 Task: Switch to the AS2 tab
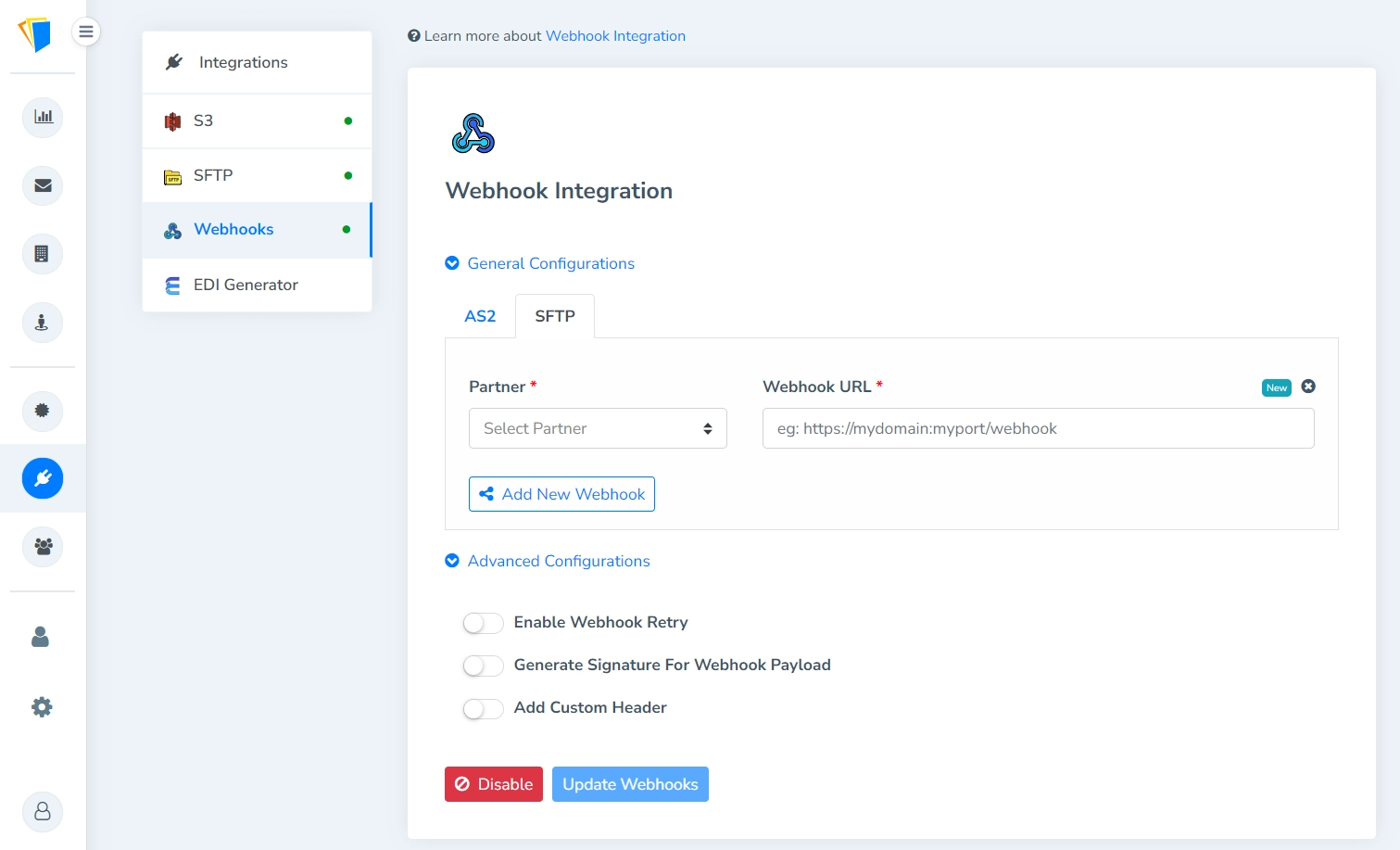[480, 316]
